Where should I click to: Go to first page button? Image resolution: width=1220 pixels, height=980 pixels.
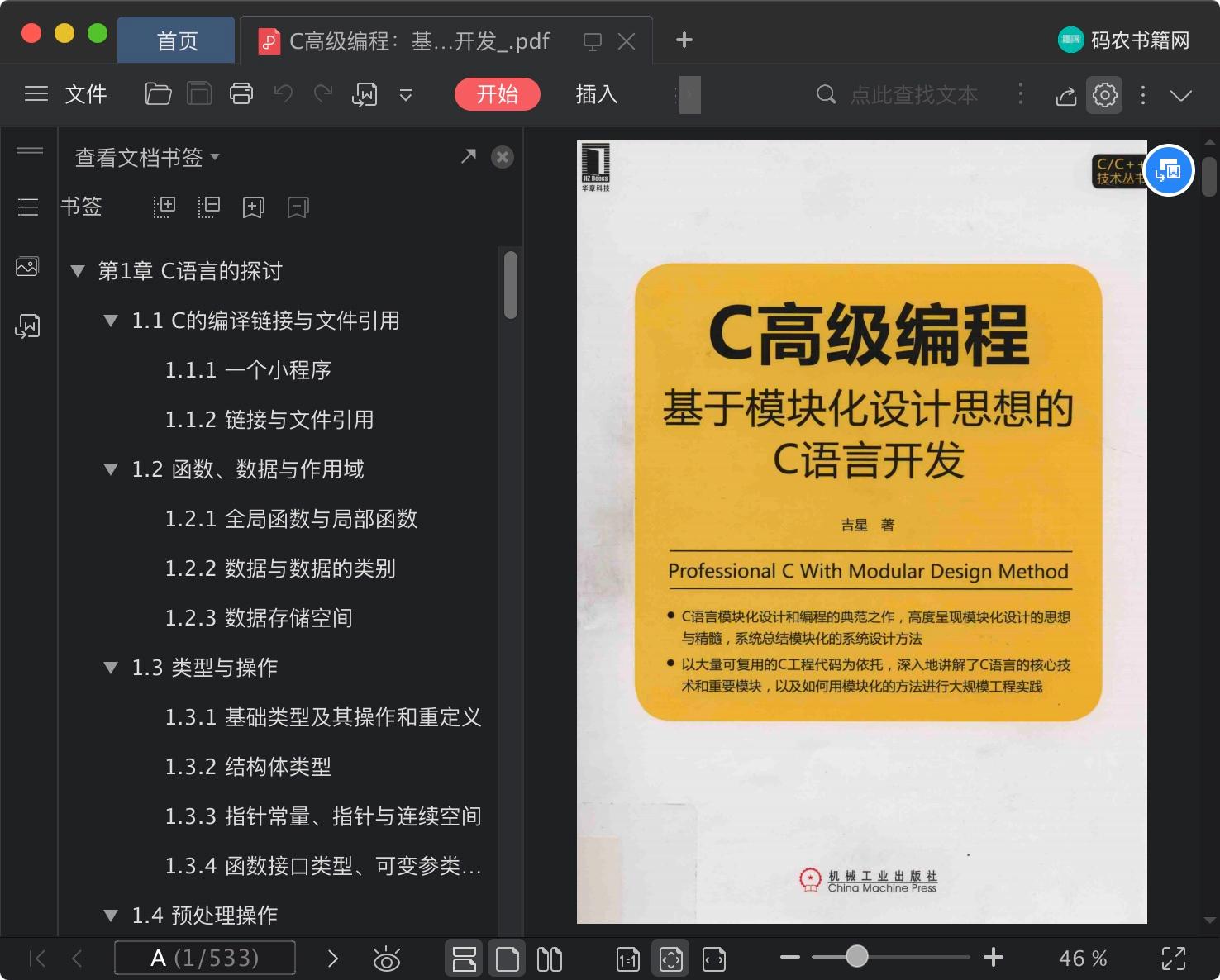click(37, 959)
